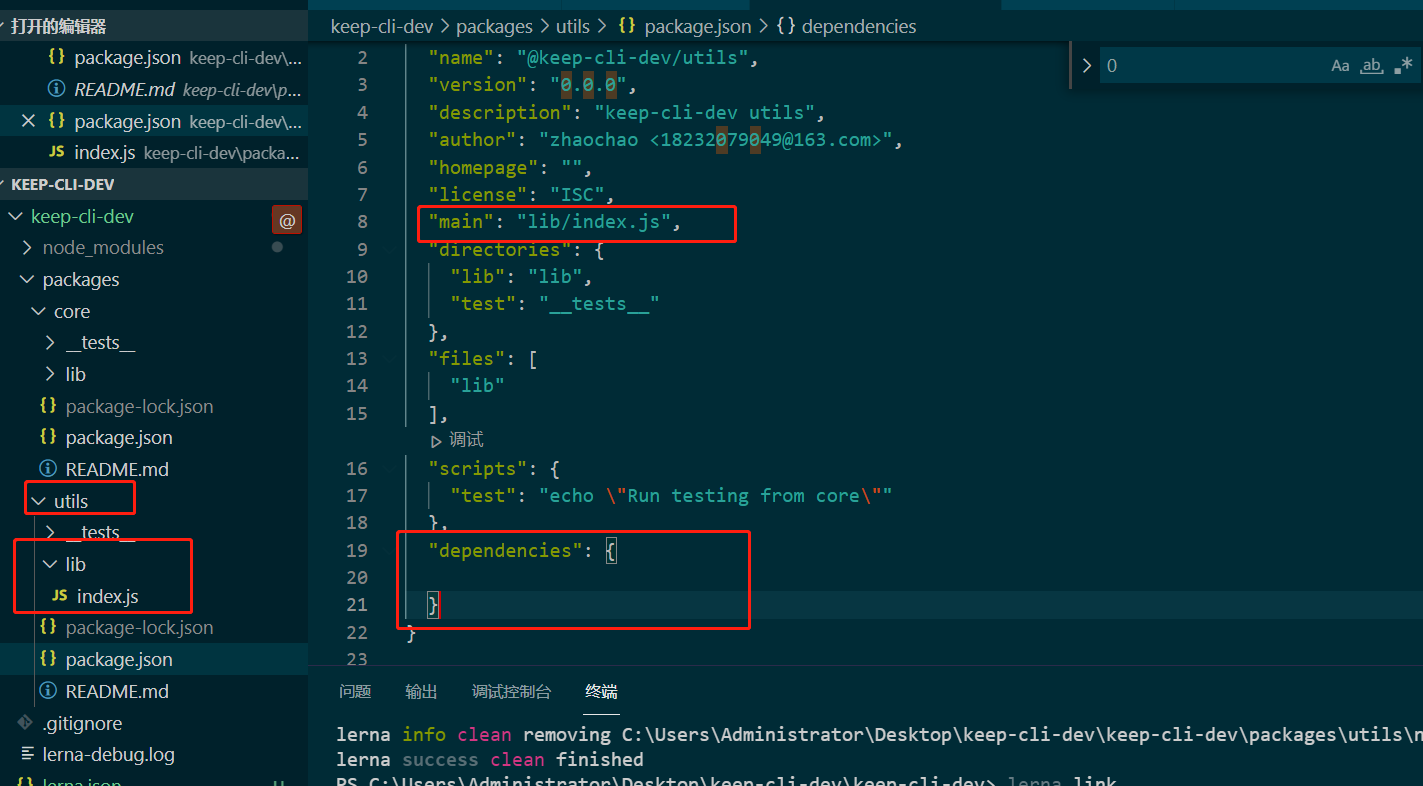1423x786 pixels.
Task: Click the "license": "ISC" line
Action: coord(521,194)
